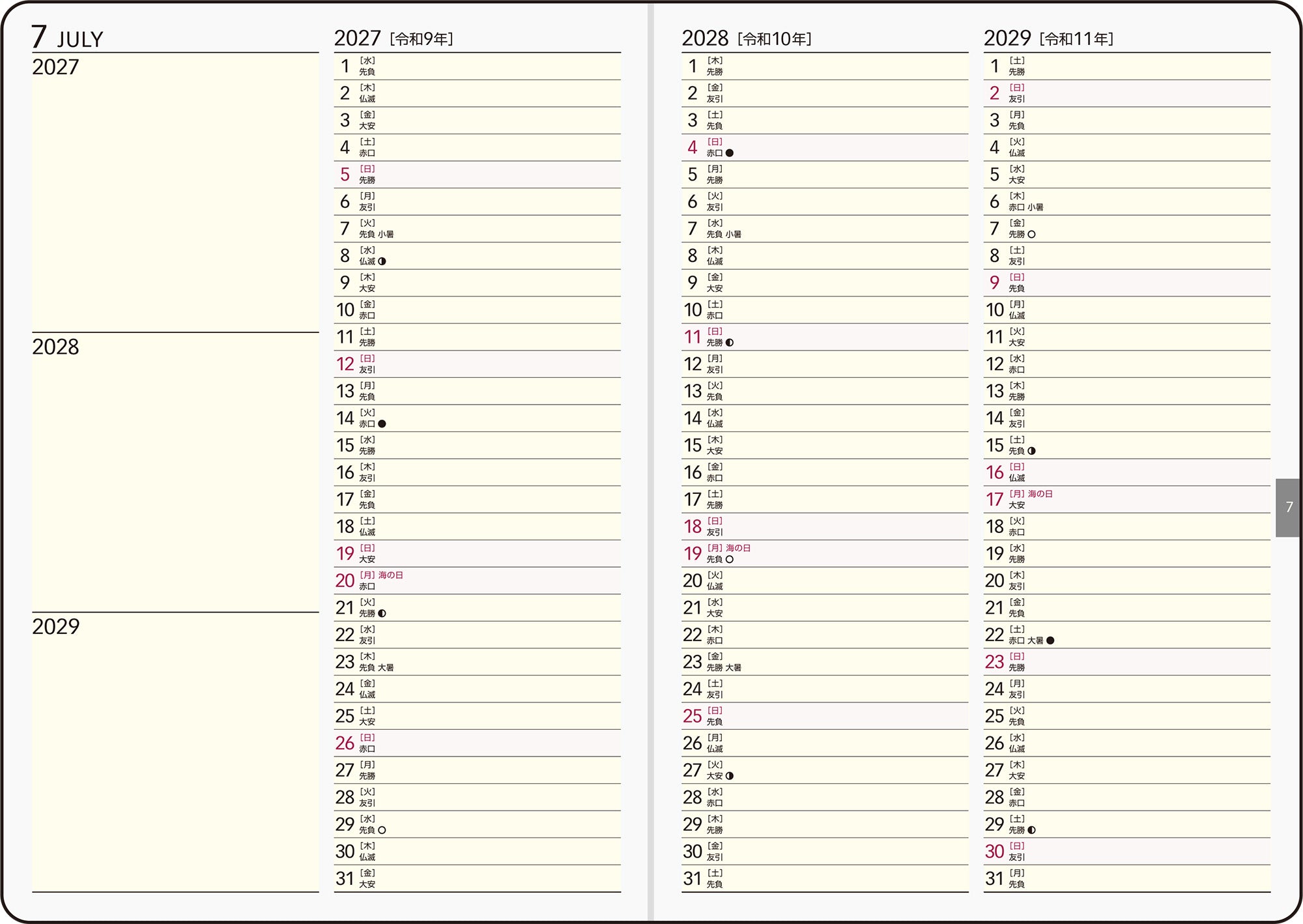Screen dimensions: 1303x924
Task: Click the 7 JULY month heading
Action: pyautogui.click(x=68, y=37)
